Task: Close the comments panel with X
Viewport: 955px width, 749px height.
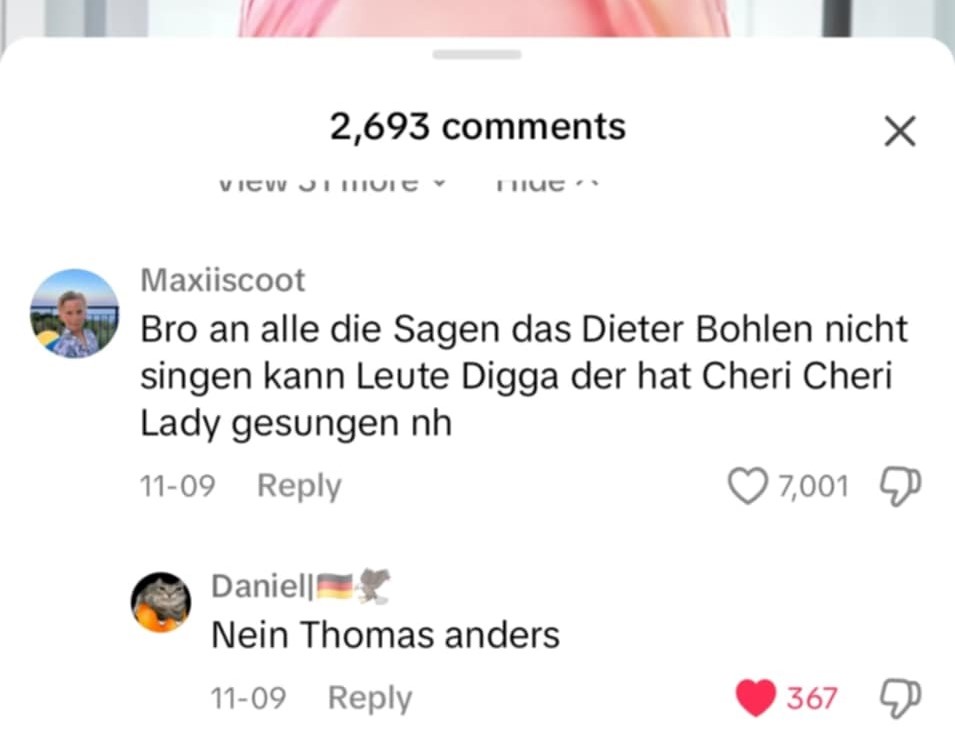Action: tap(900, 131)
